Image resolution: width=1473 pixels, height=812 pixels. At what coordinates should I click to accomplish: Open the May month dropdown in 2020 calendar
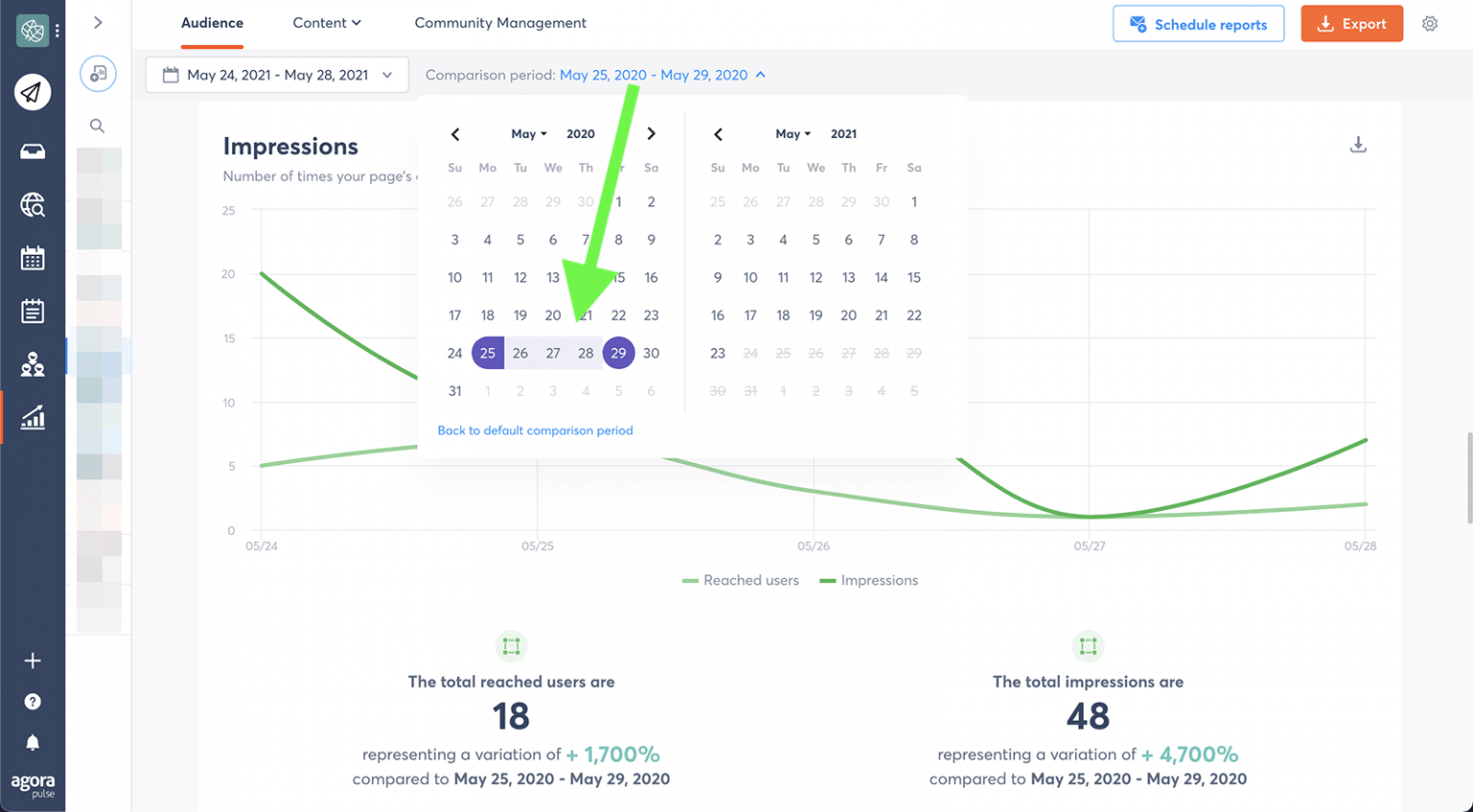click(528, 134)
